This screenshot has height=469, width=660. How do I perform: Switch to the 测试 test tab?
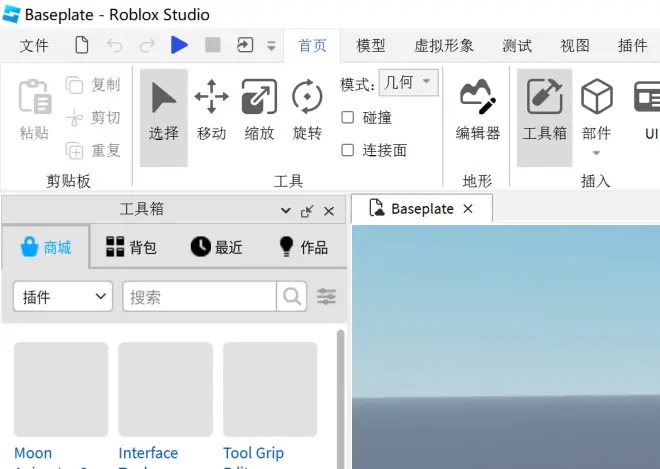point(517,45)
